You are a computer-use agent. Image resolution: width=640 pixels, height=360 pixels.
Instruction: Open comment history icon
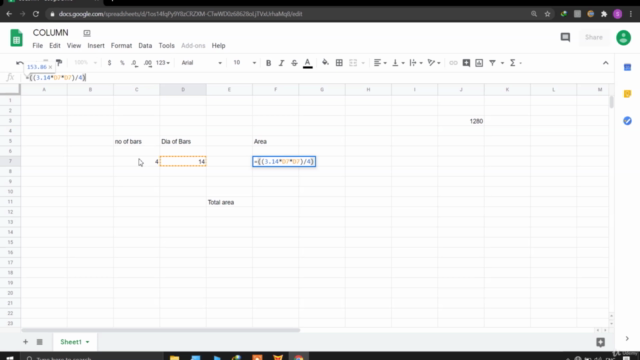pos(565,38)
